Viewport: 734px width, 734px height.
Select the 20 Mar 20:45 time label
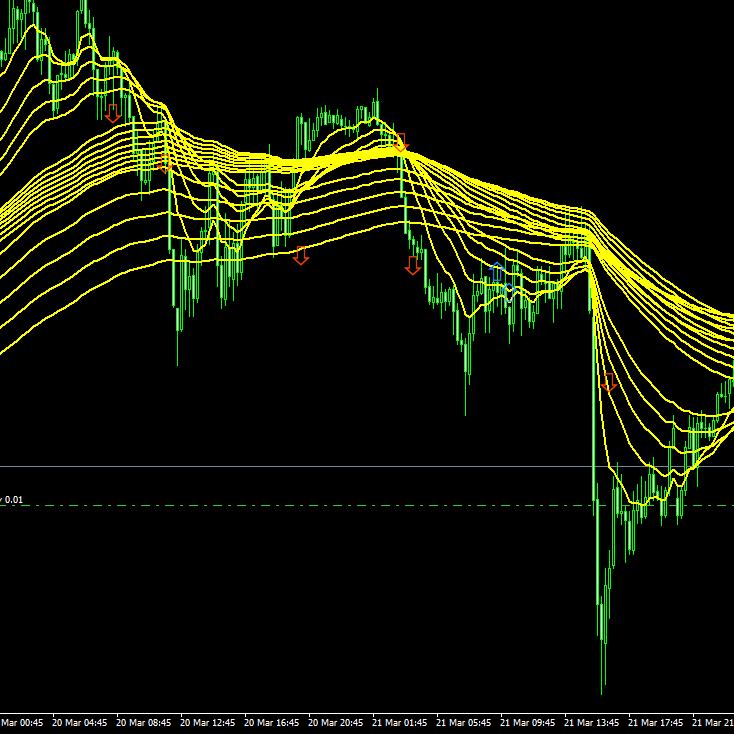pyautogui.click(x=337, y=722)
